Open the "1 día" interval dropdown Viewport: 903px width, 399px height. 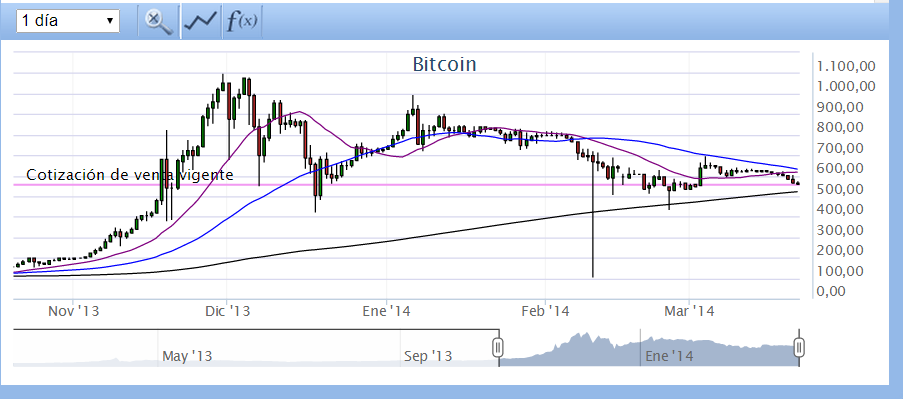coord(68,21)
